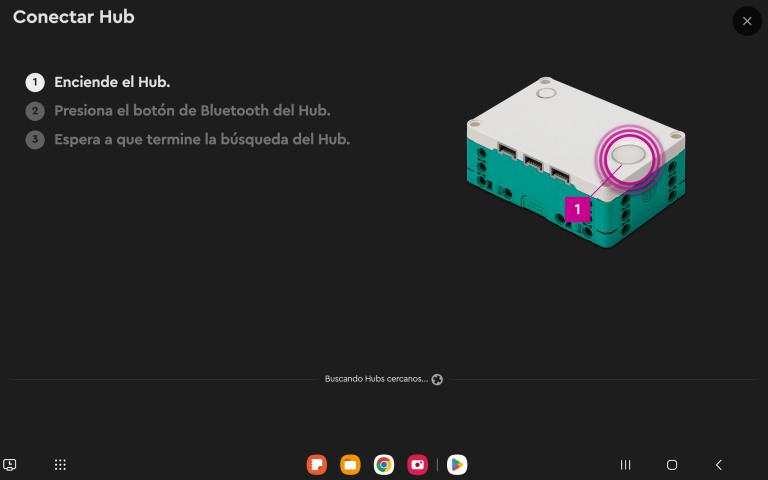The height and width of the screenshot is (480, 768).
Task: Click the number 1 step circle
Action: pos(35,82)
